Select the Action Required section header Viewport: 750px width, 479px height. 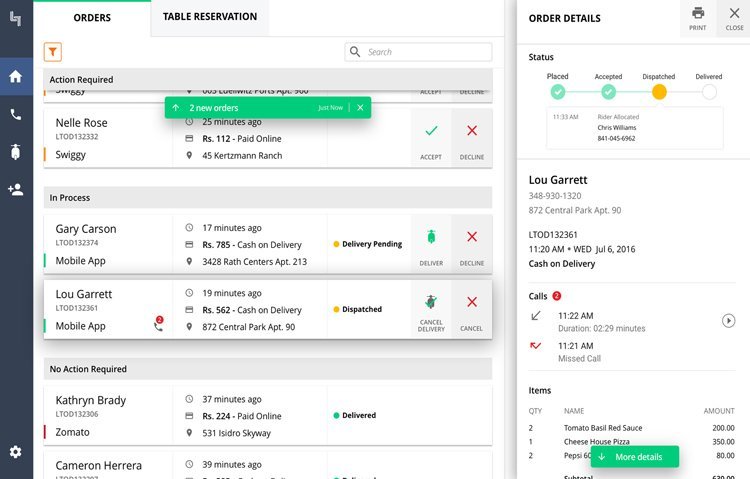[268, 79]
